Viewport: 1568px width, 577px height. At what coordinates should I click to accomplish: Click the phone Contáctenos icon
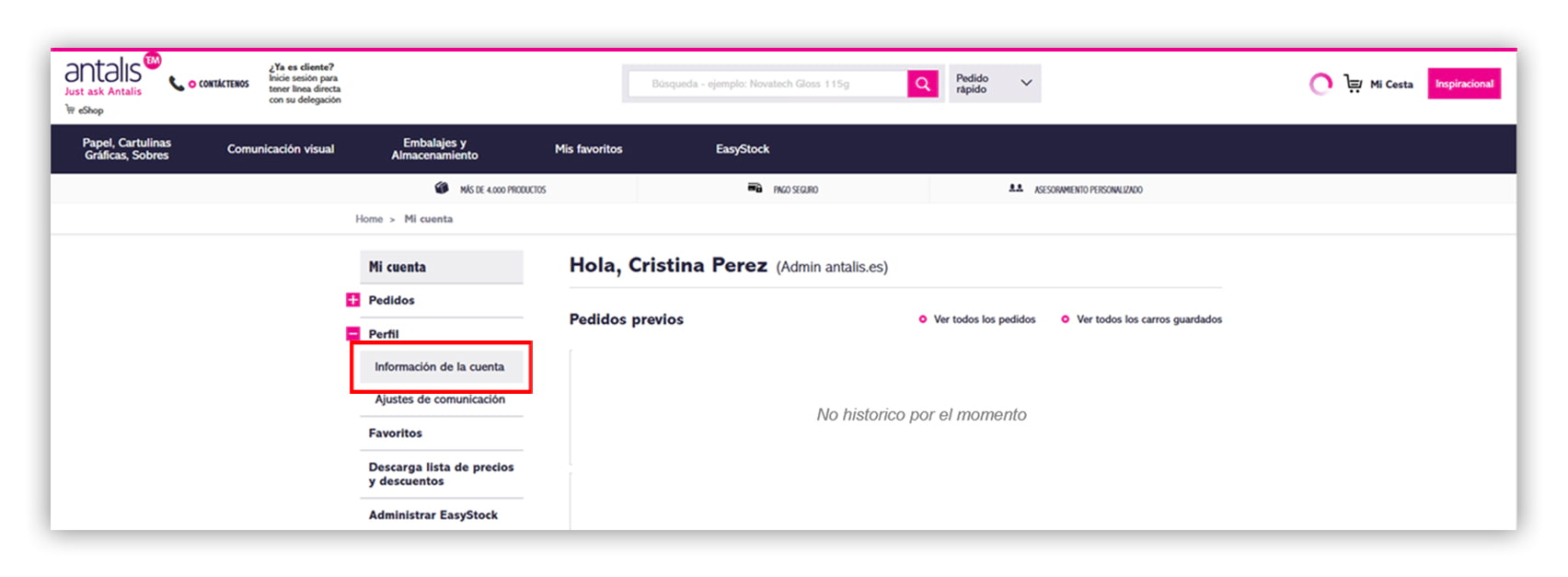pyautogui.click(x=177, y=84)
